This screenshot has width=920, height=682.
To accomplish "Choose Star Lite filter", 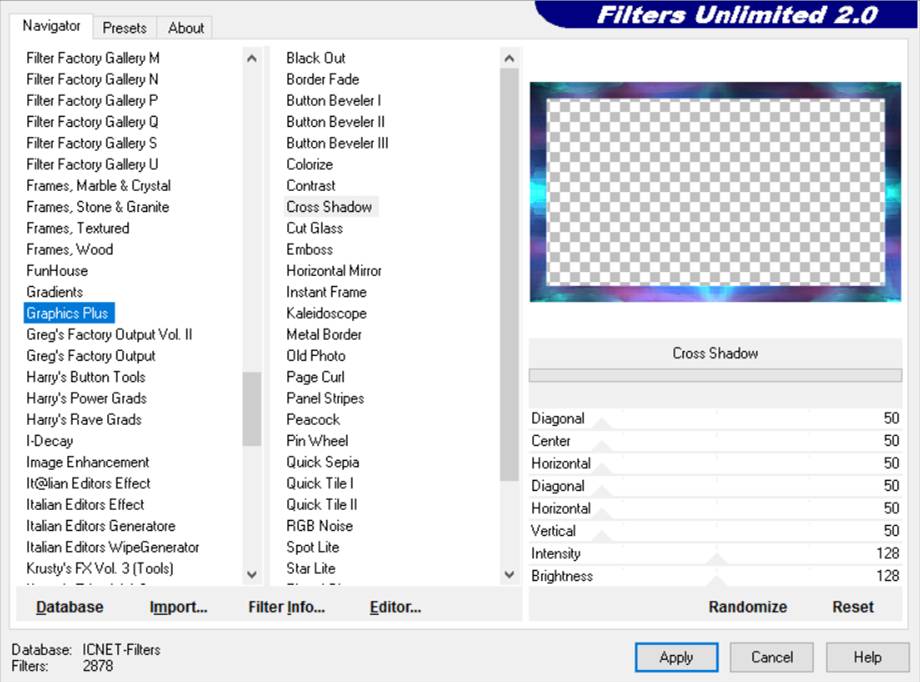I will [310, 568].
